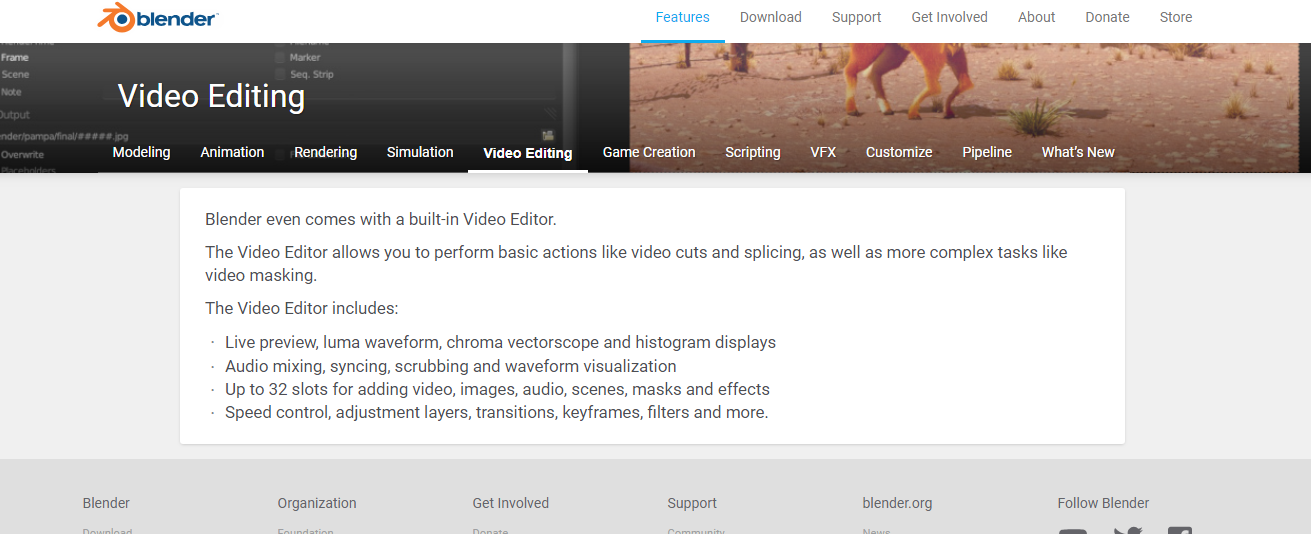Click the 'Up to 32 slots' bullet
Viewport: 1311px width, 534px height.
click(497, 389)
